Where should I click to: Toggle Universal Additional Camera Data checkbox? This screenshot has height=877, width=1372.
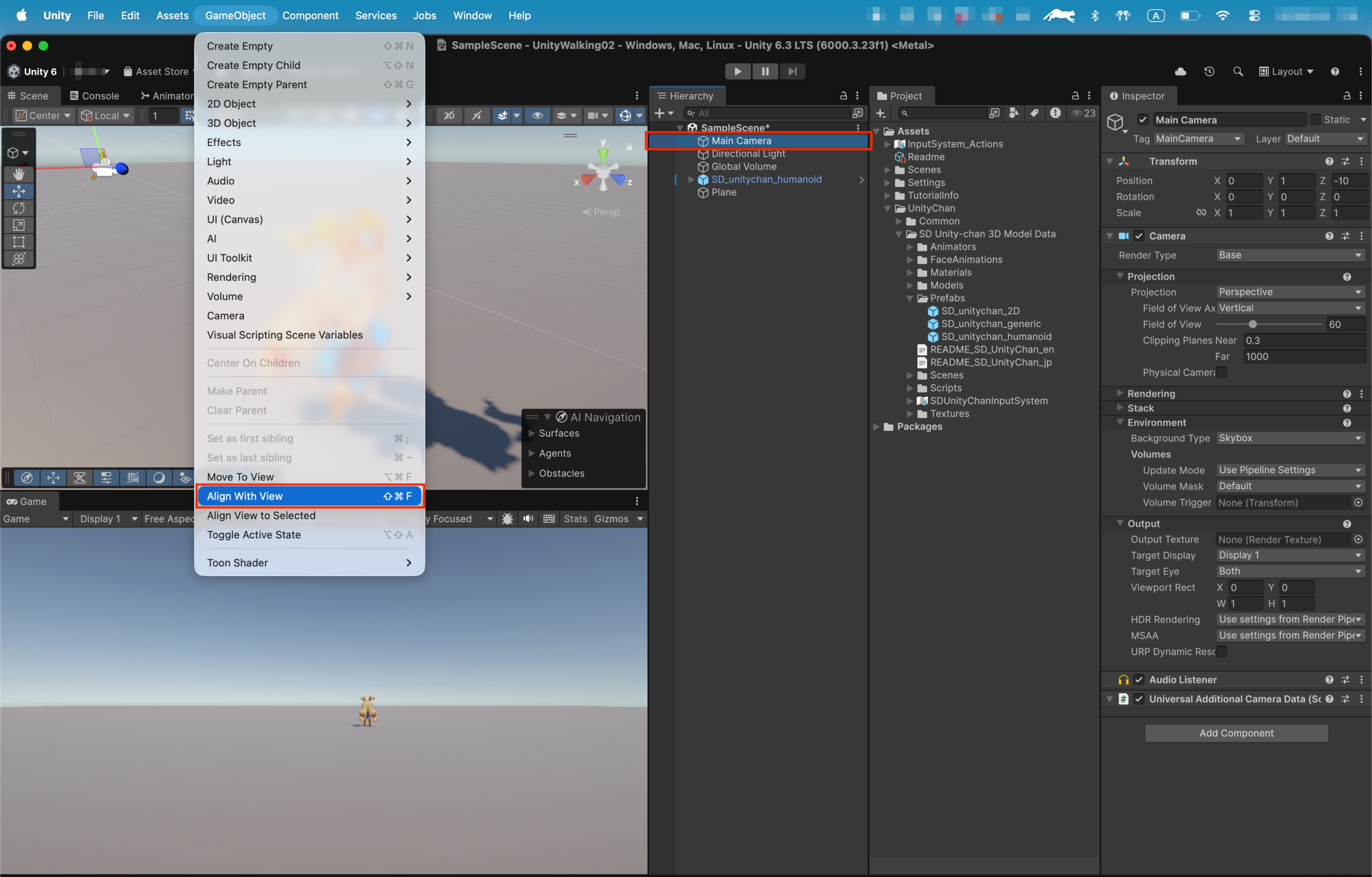(x=1139, y=698)
